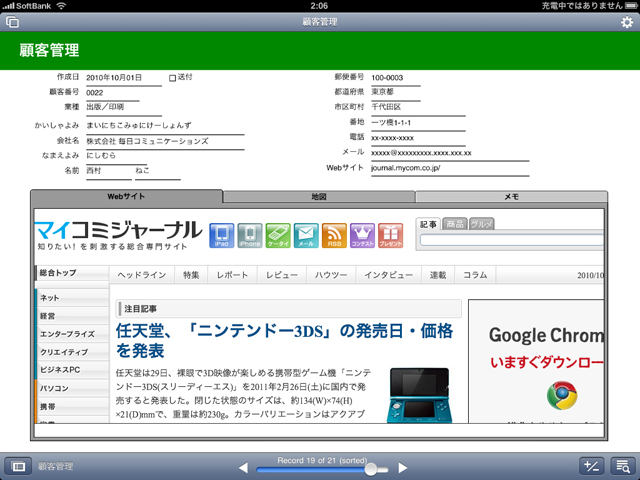Tap the 都道府県 field 東京都
Image resolution: width=640 pixels, height=480 pixels.
(x=396, y=92)
